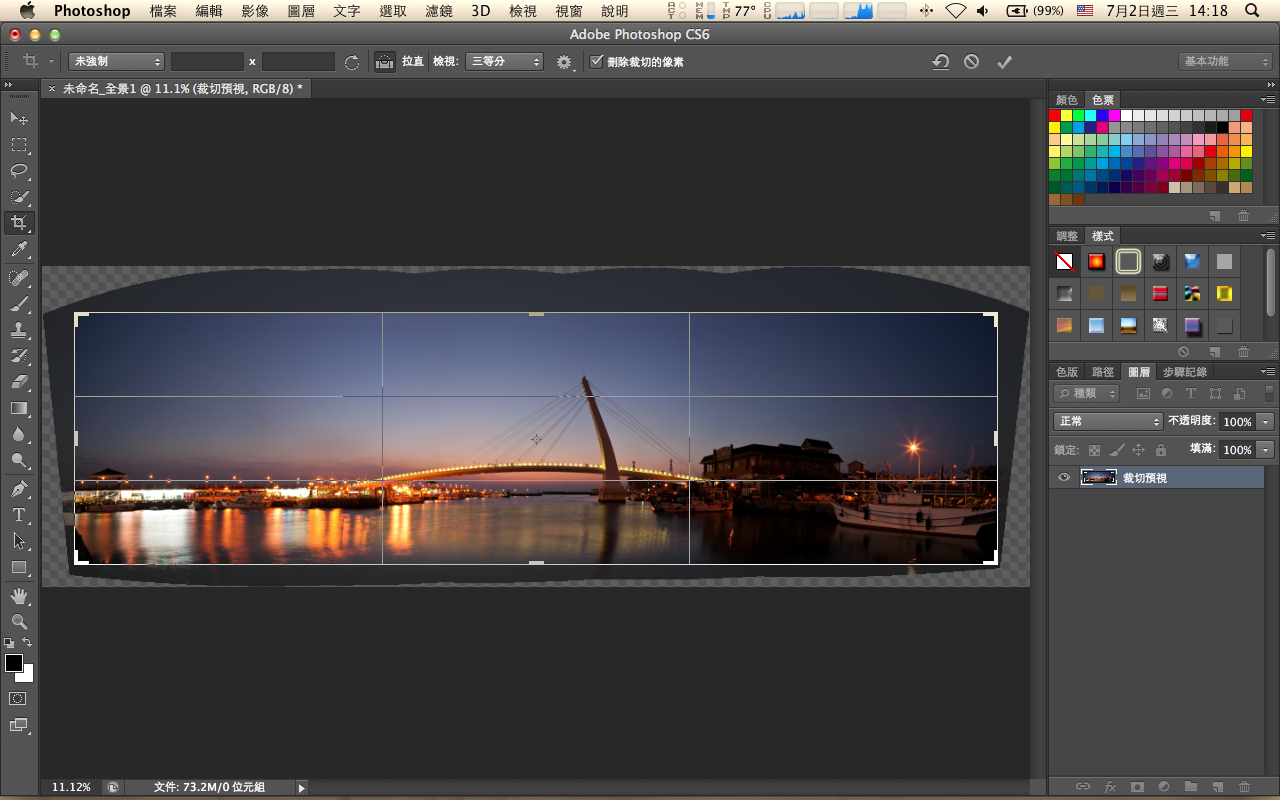Select the Dodge tool

[x=19, y=460]
